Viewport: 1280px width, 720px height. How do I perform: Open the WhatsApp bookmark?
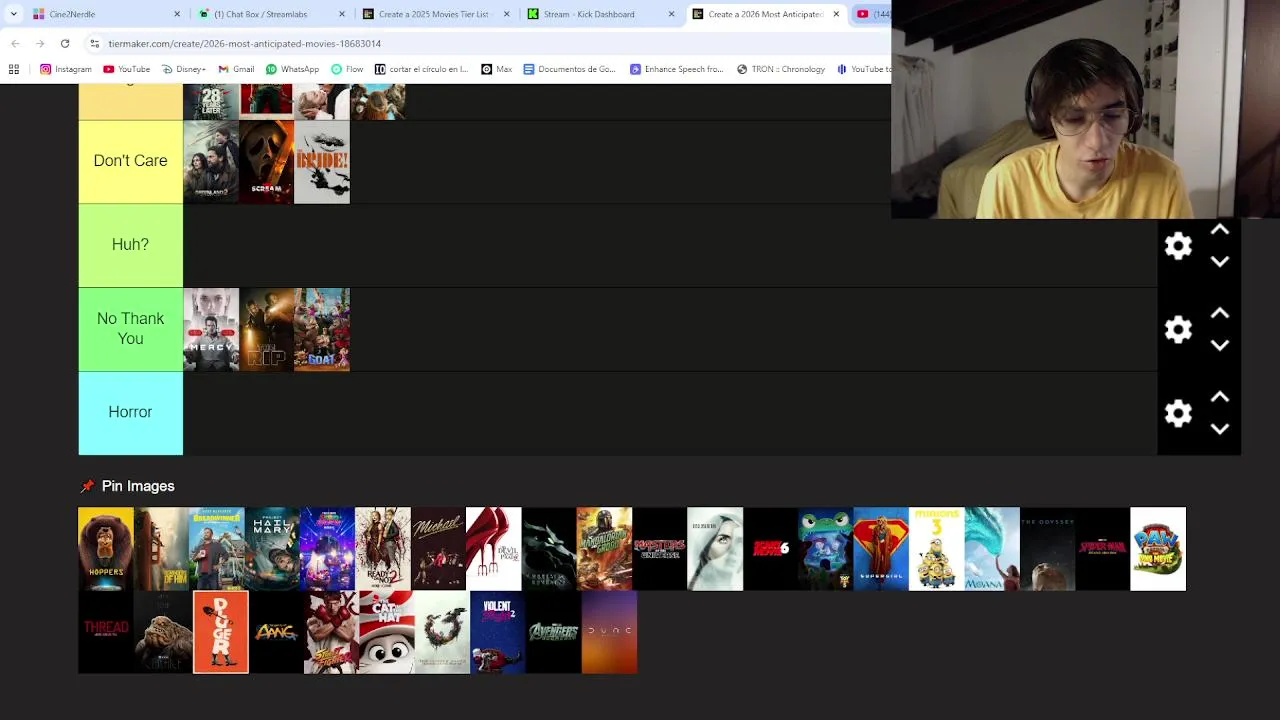coord(292,69)
